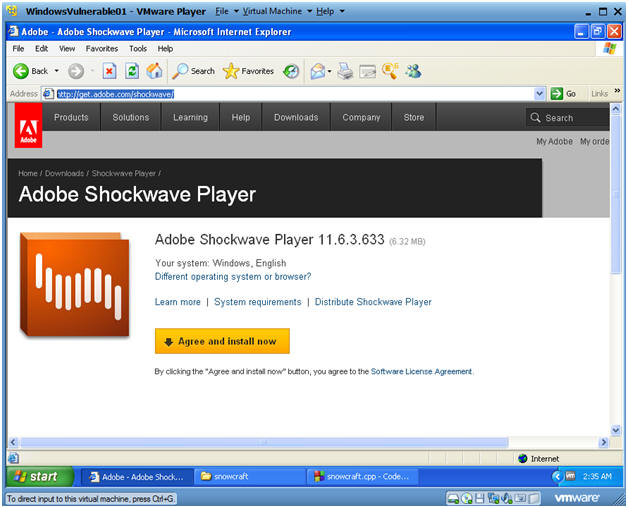Print the page using printer icon
Viewport: 628px width, 508px height.
point(345,71)
